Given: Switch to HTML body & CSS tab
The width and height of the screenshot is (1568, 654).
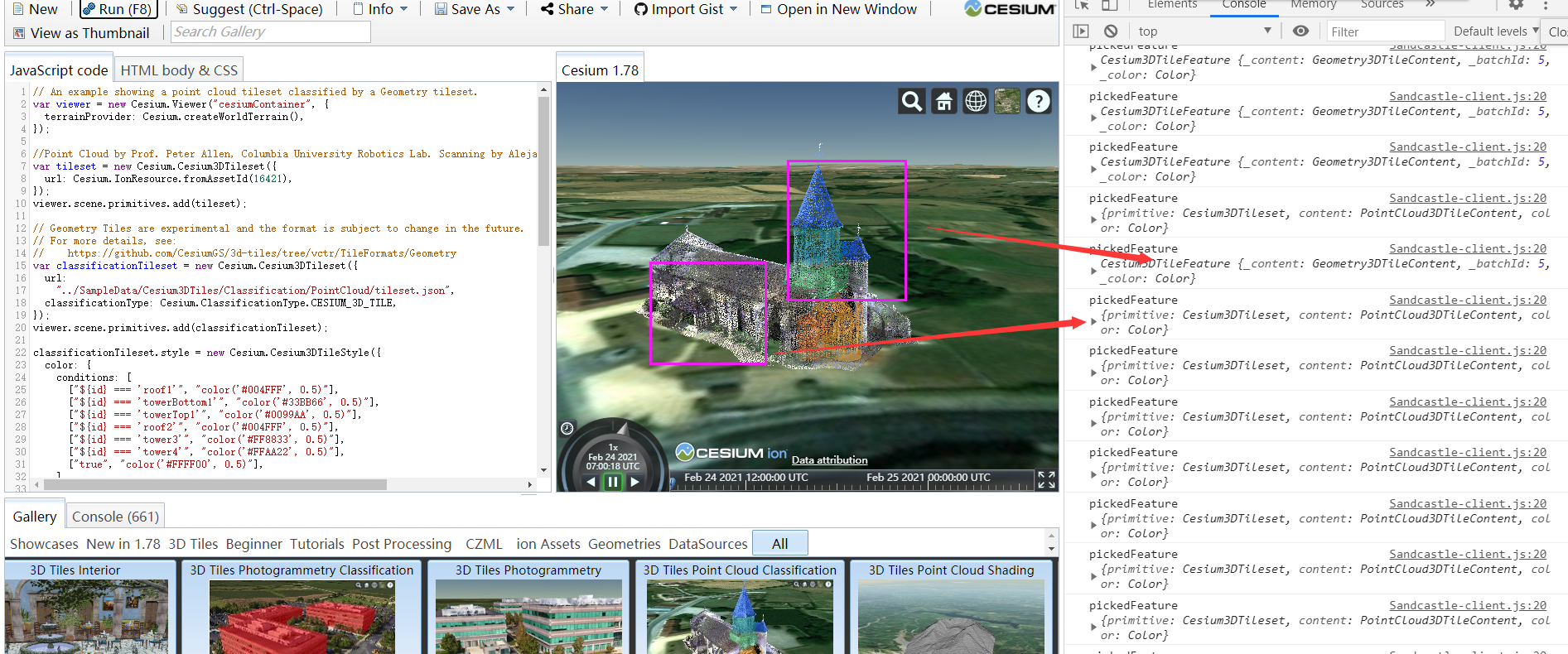Looking at the screenshot, I should (x=179, y=70).
